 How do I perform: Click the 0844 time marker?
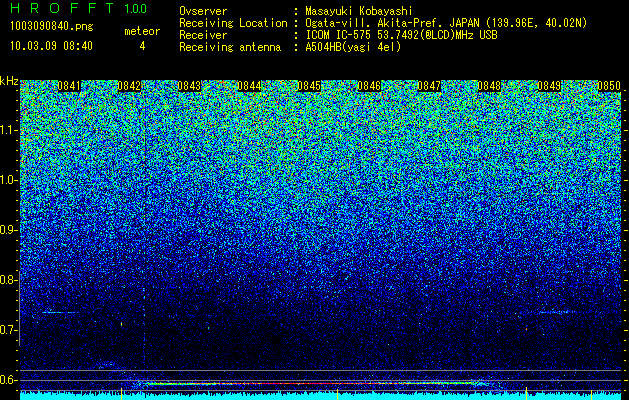(249, 86)
